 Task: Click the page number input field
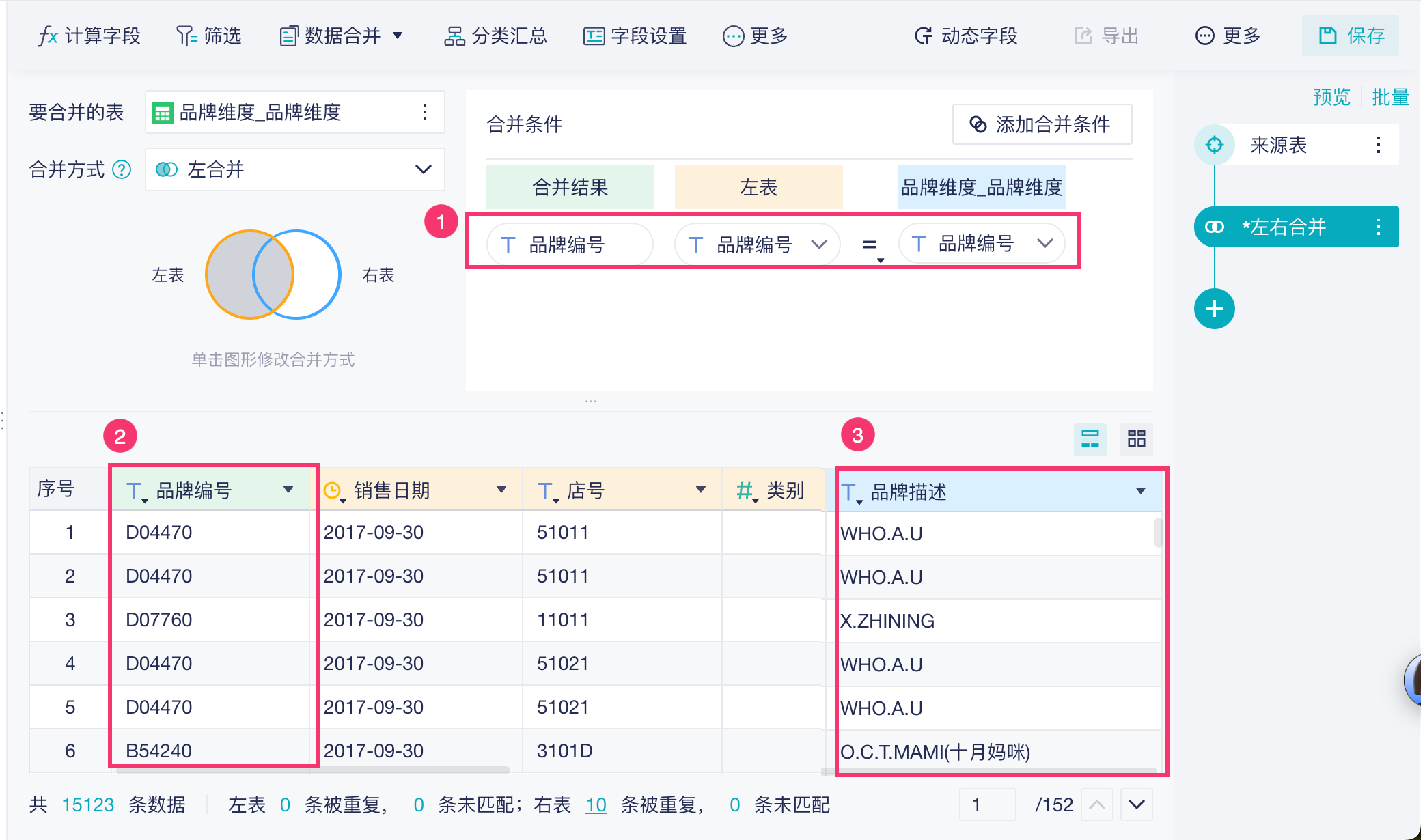pos(986,804)
